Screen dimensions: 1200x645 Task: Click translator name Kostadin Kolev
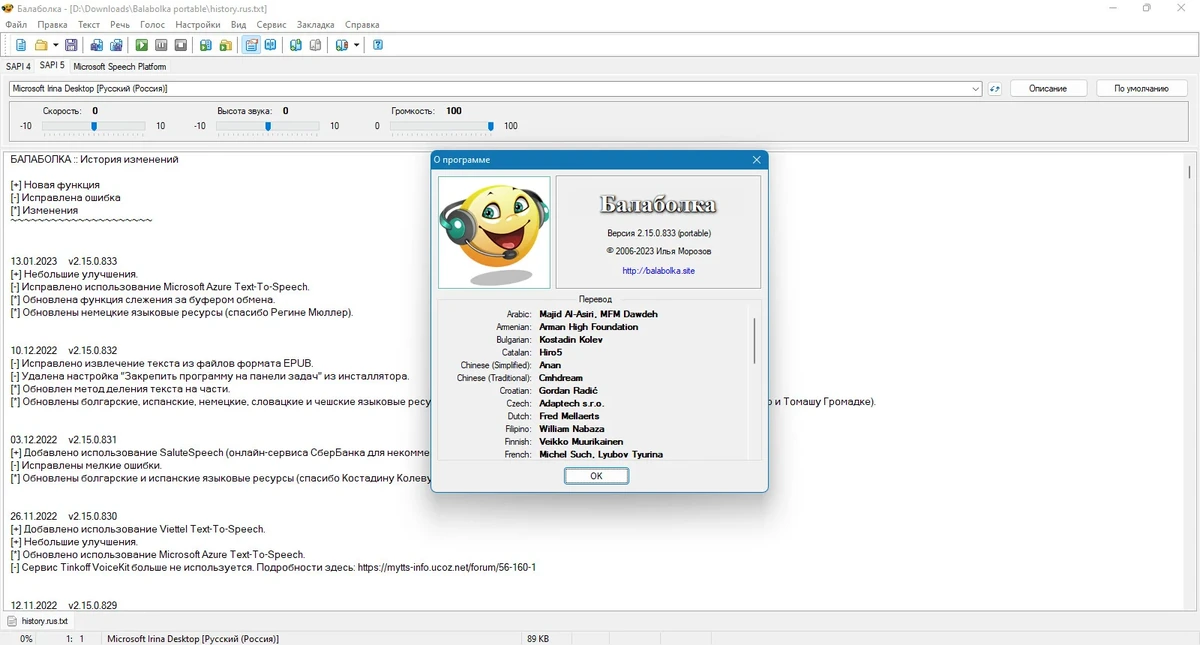(x=571, y=340)
